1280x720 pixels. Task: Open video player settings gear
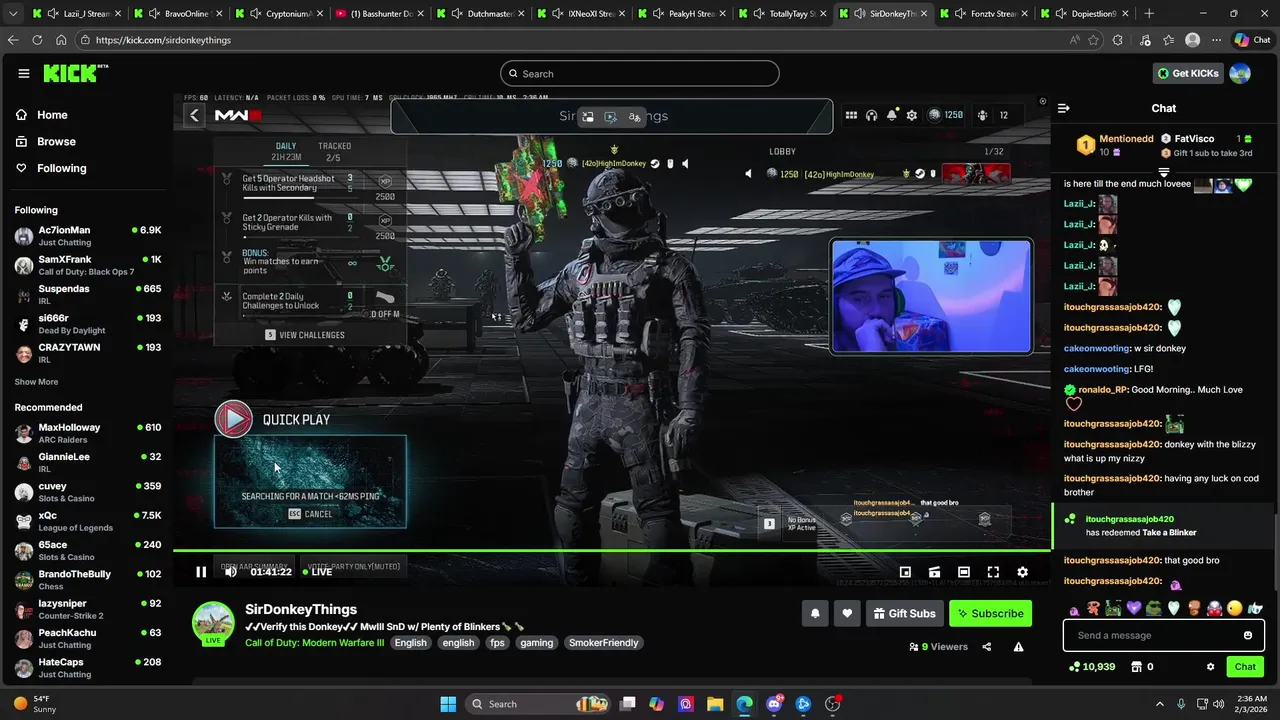click(1022, 572)
